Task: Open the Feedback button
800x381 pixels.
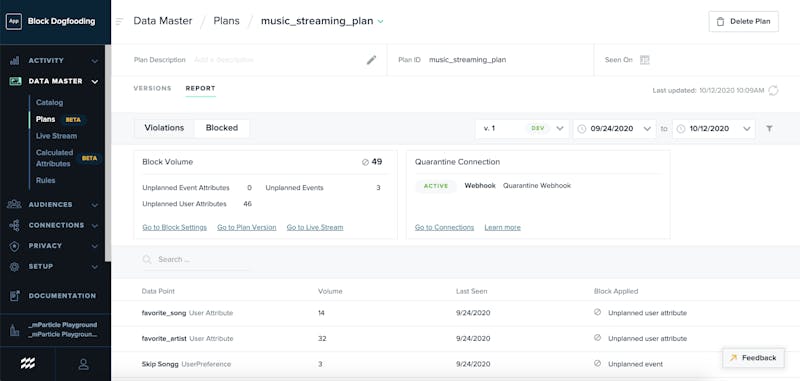Action: pyautogui.click(x=753, y=358)
